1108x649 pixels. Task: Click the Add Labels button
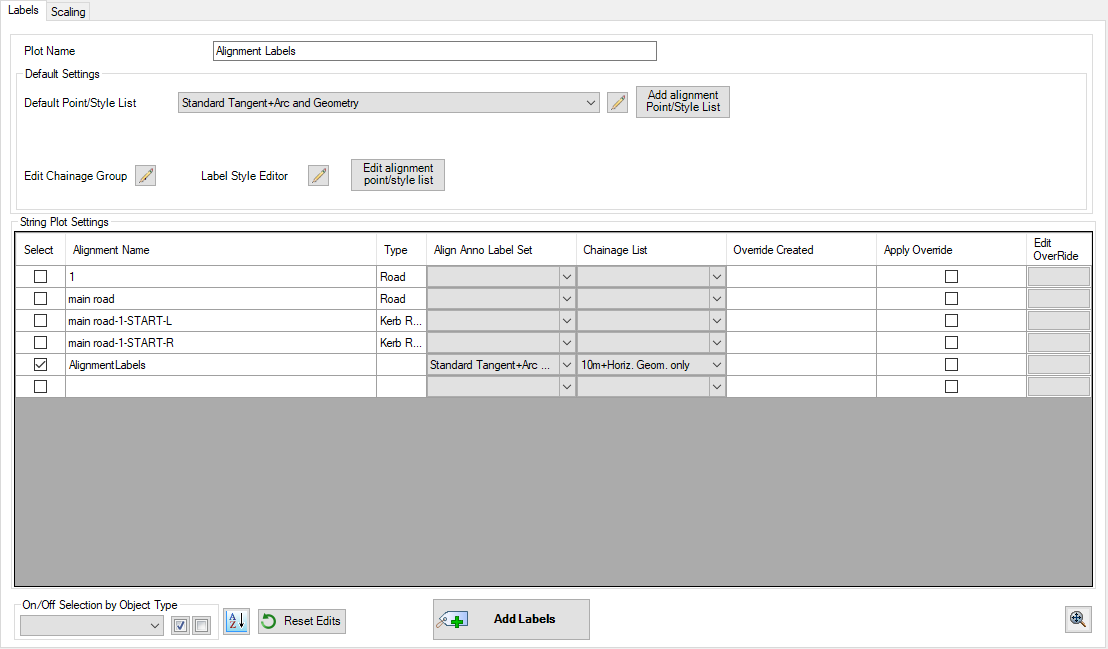point(511,619)
